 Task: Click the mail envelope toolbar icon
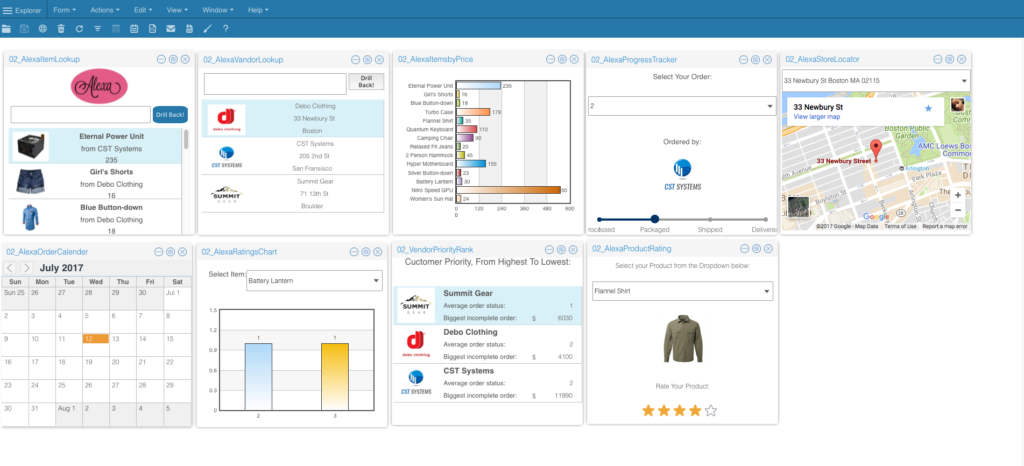(170, 29)
